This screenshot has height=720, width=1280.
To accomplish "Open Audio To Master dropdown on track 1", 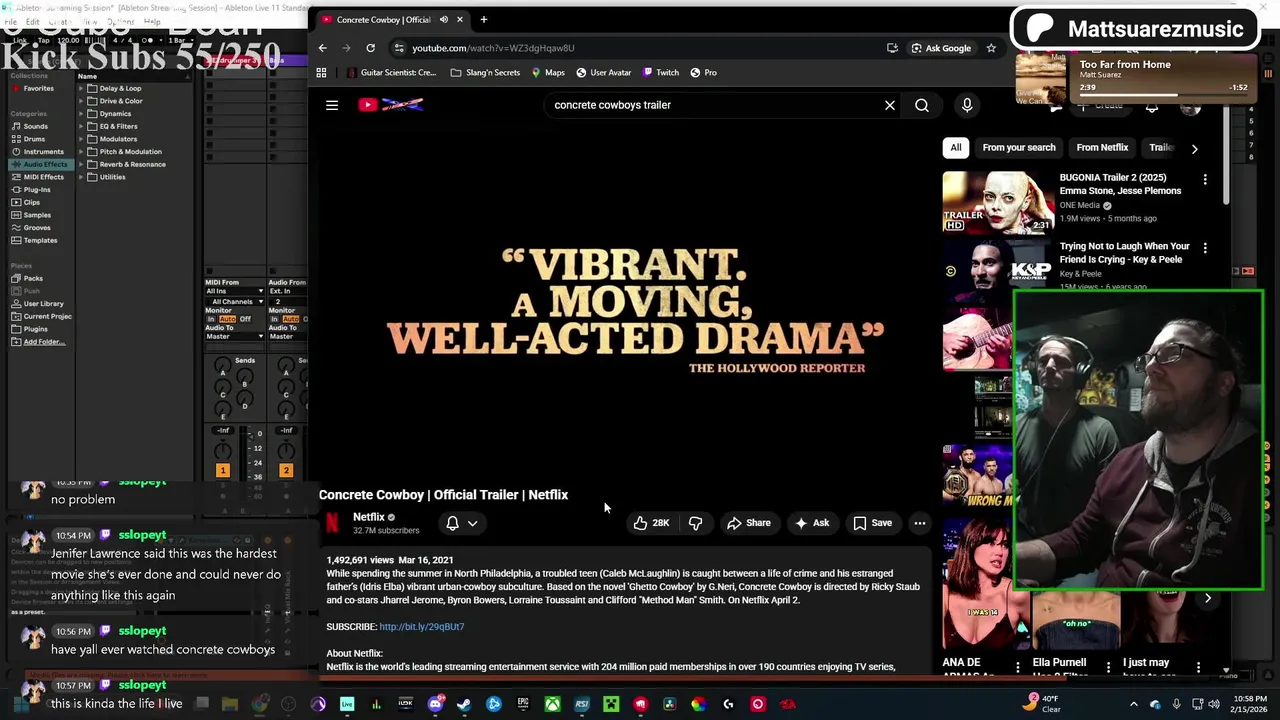I will (x=235, y=336).
